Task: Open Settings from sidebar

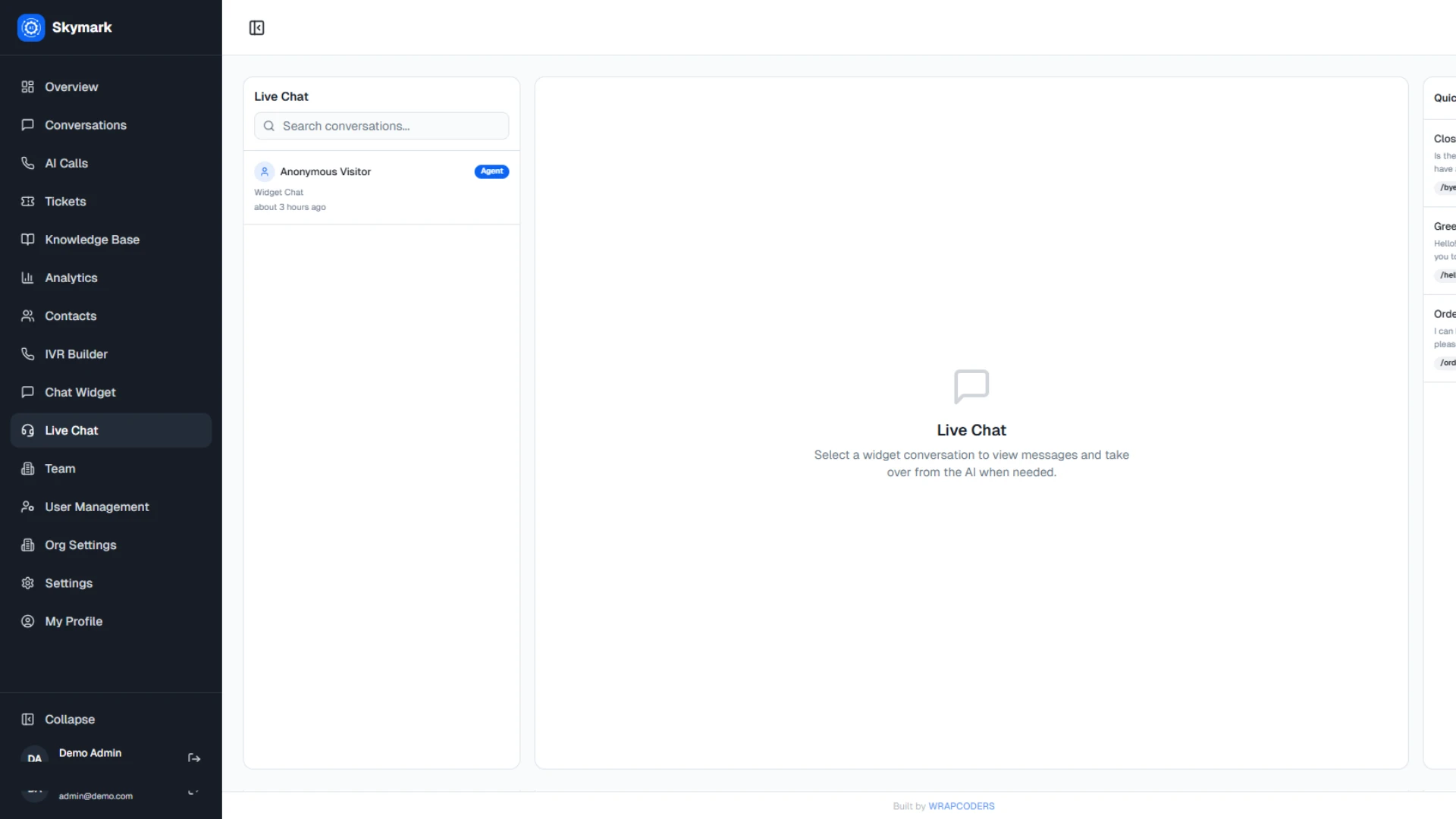Action: 111,583
